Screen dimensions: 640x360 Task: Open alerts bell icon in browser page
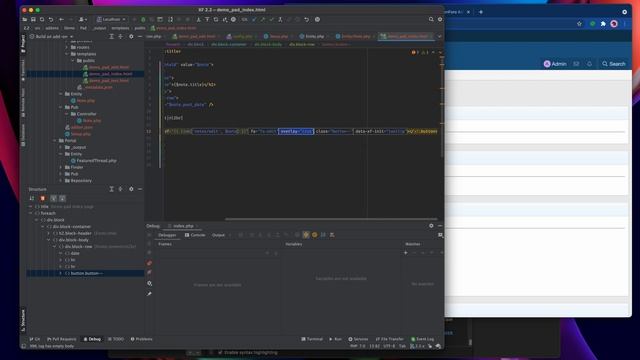589,64
